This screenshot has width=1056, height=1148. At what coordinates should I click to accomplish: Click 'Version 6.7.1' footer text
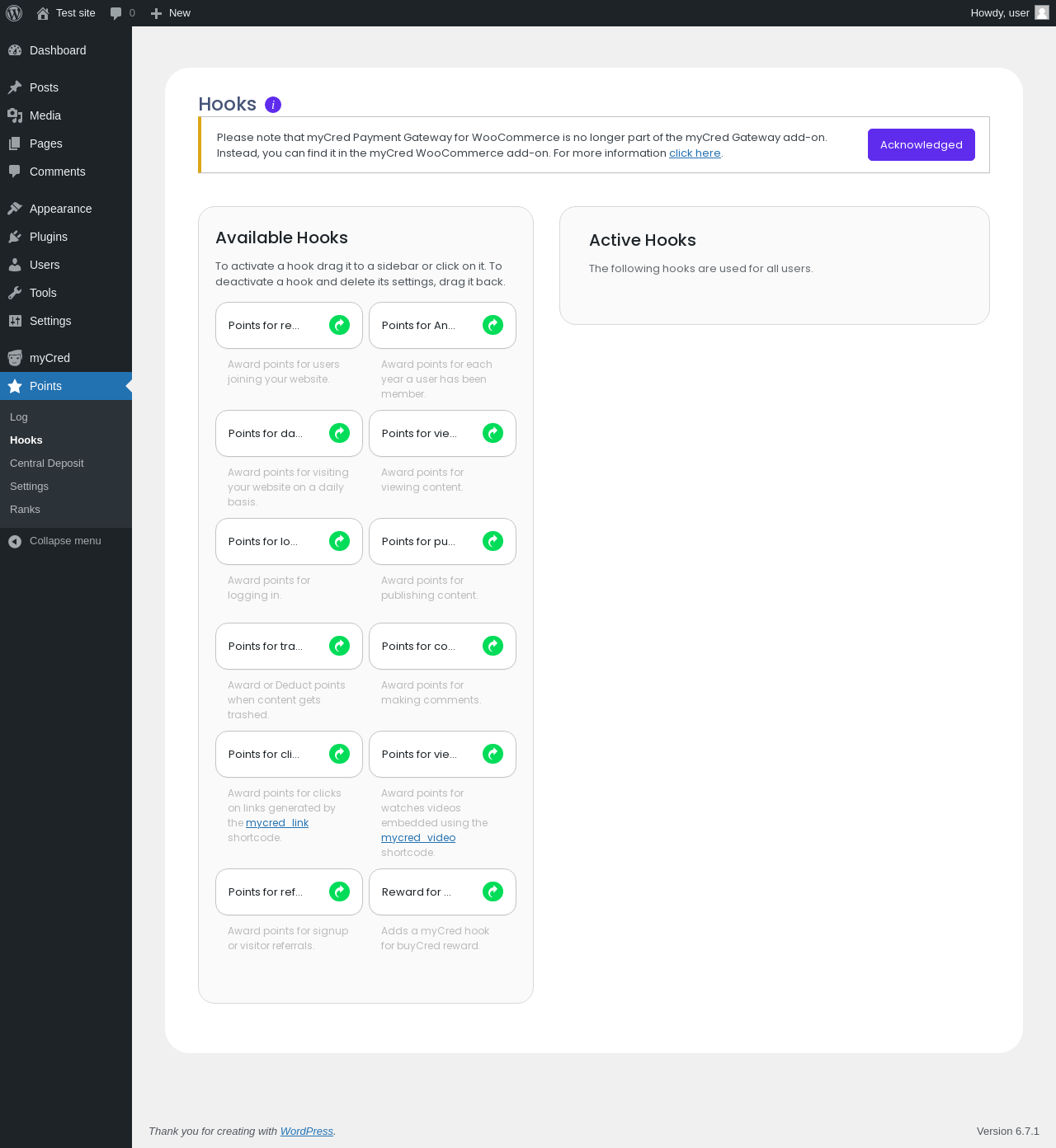pos(1008,1132)
